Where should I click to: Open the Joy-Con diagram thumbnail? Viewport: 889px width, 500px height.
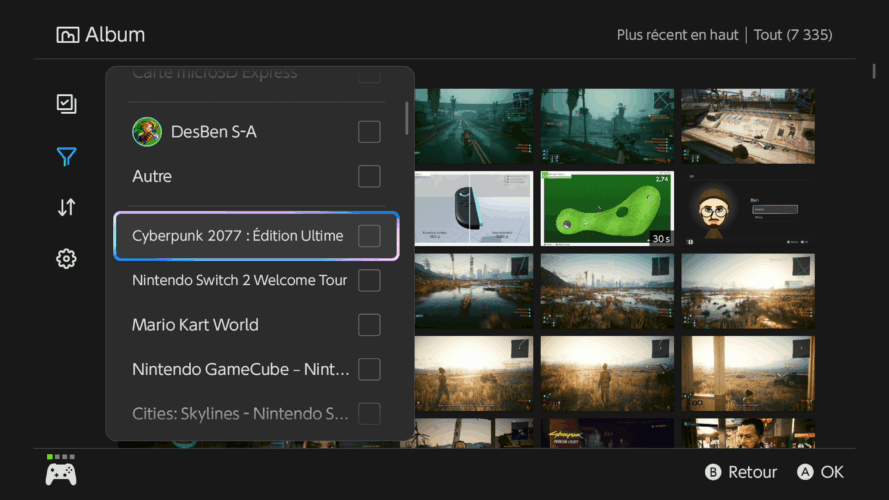click(x=473, y=209)
